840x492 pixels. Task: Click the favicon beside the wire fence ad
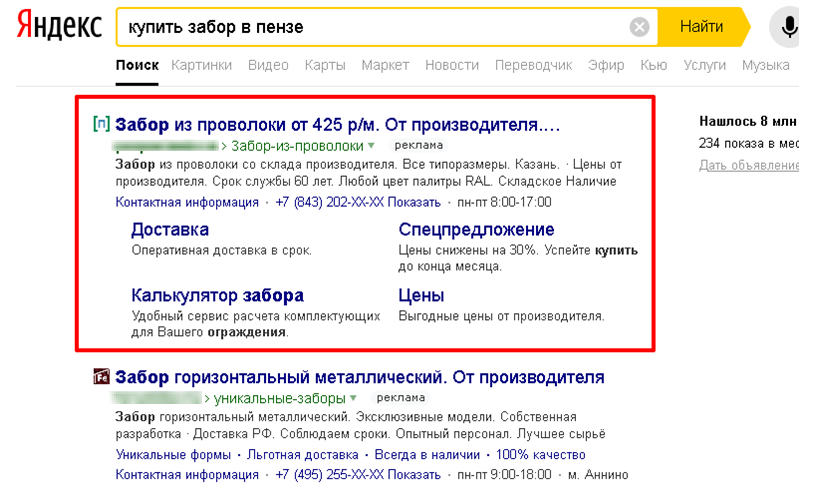point(101,124)
